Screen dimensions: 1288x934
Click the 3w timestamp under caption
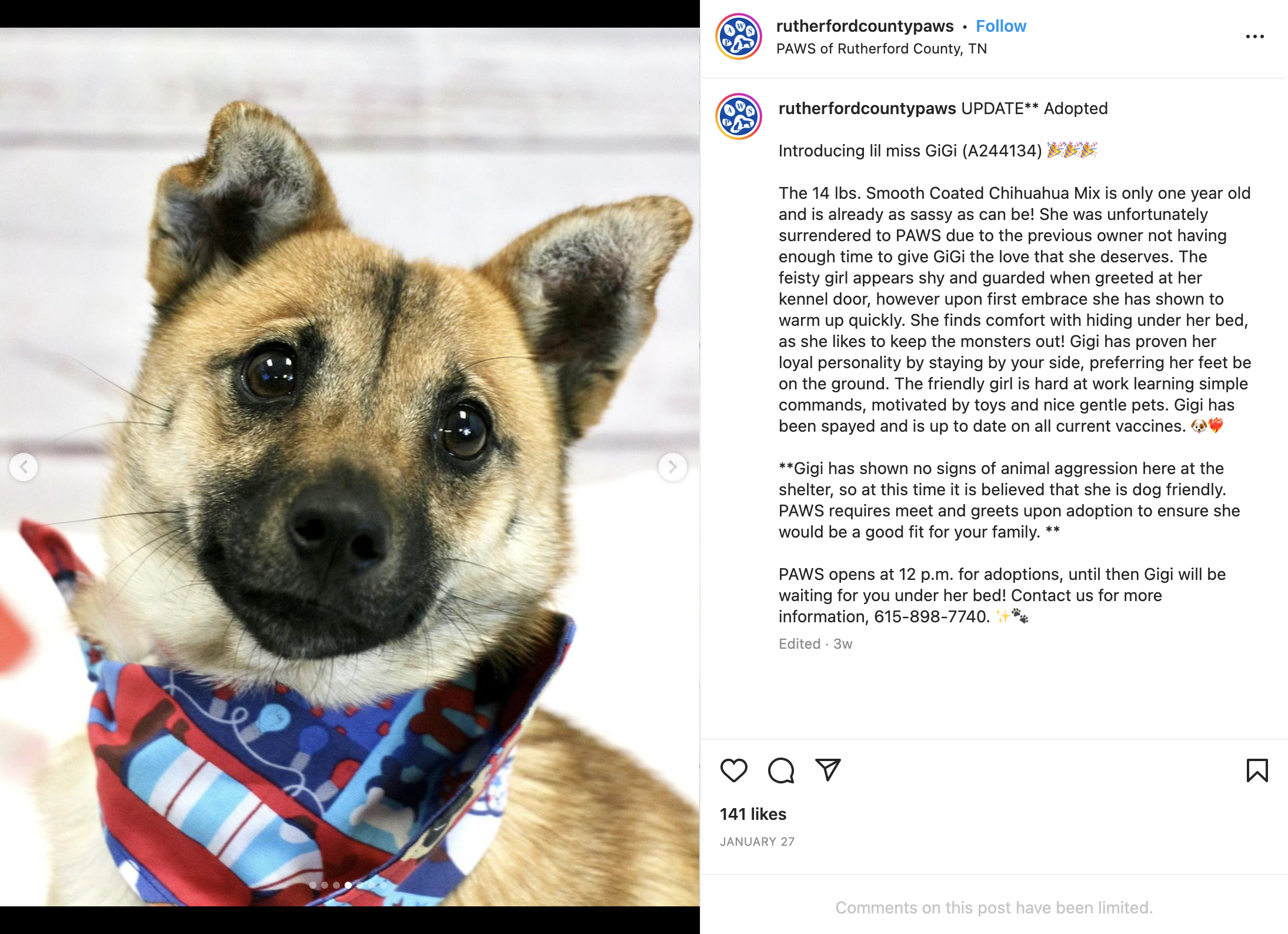842,644
